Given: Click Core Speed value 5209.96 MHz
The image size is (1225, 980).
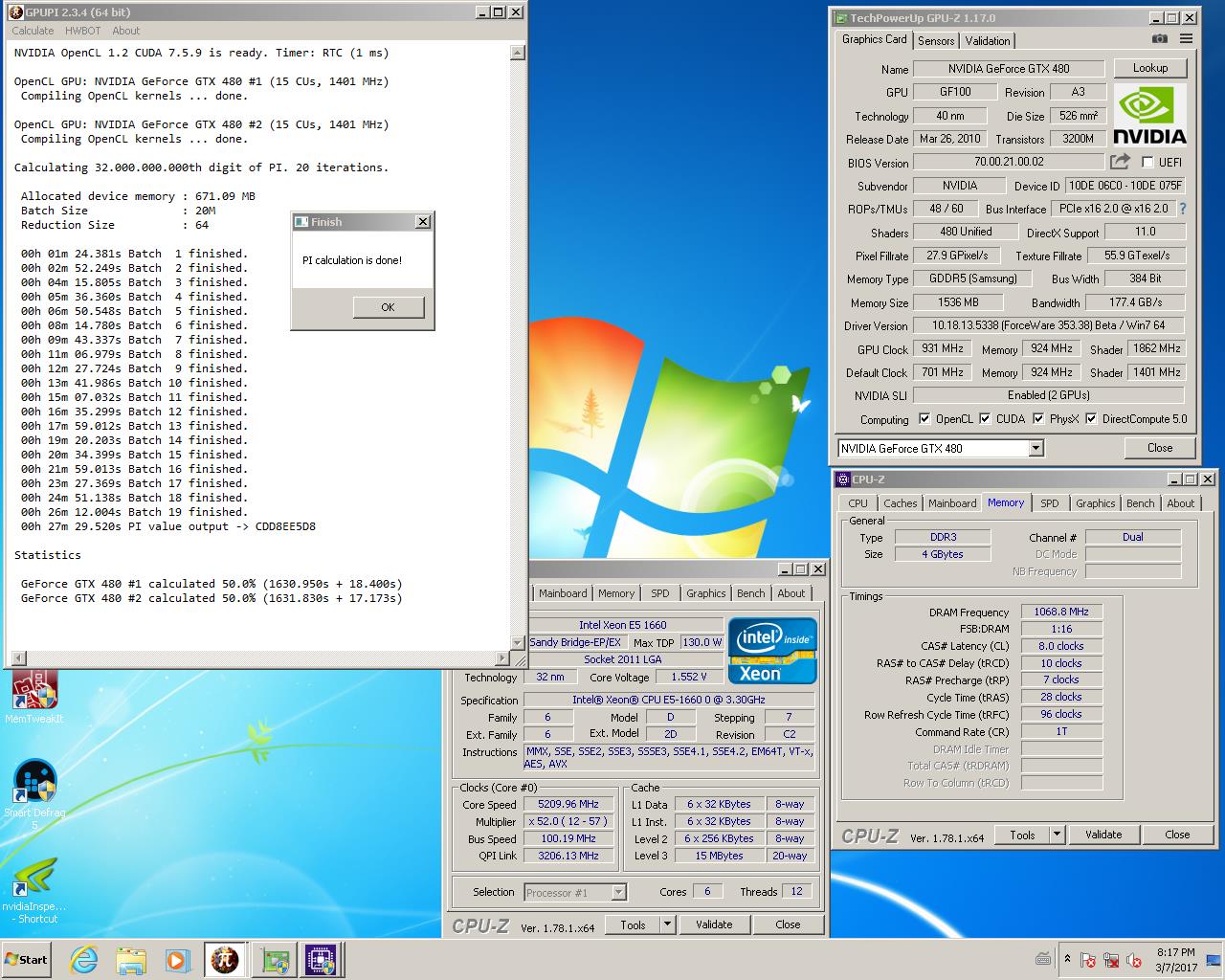Looking at the screenshot, I should click(568, 804).
